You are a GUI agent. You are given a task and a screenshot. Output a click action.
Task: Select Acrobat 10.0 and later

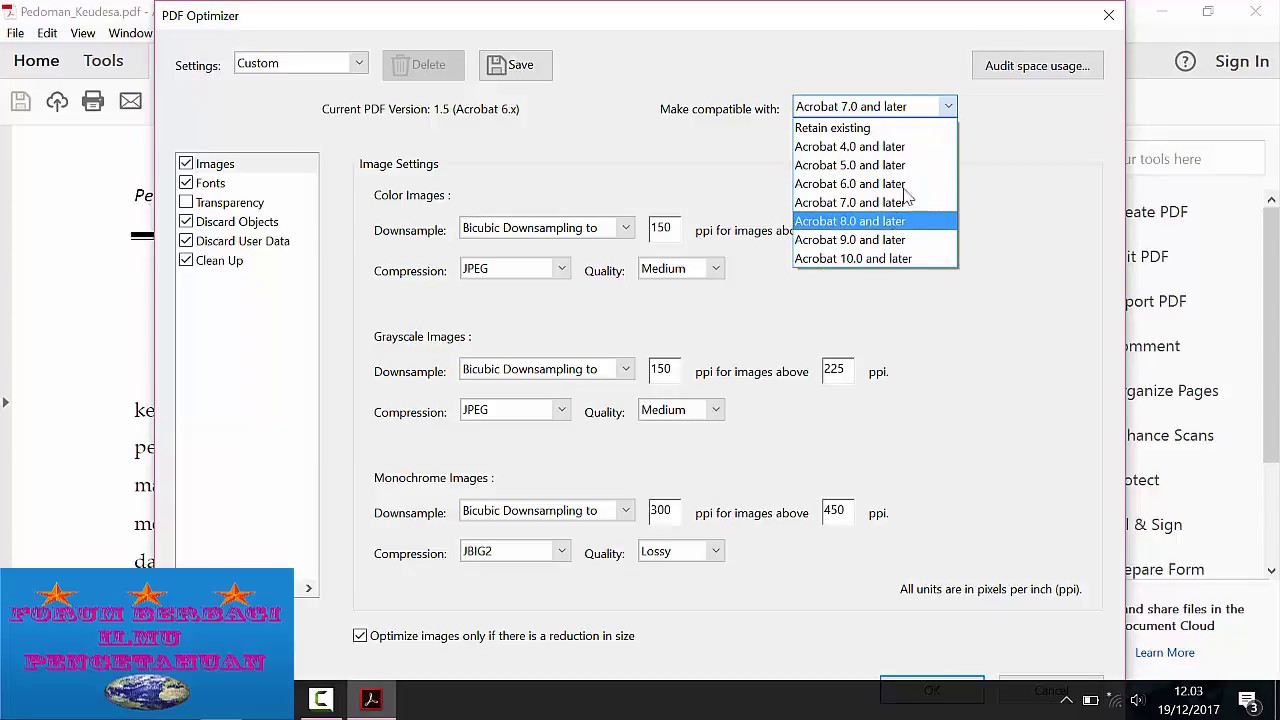pos(875,258)
